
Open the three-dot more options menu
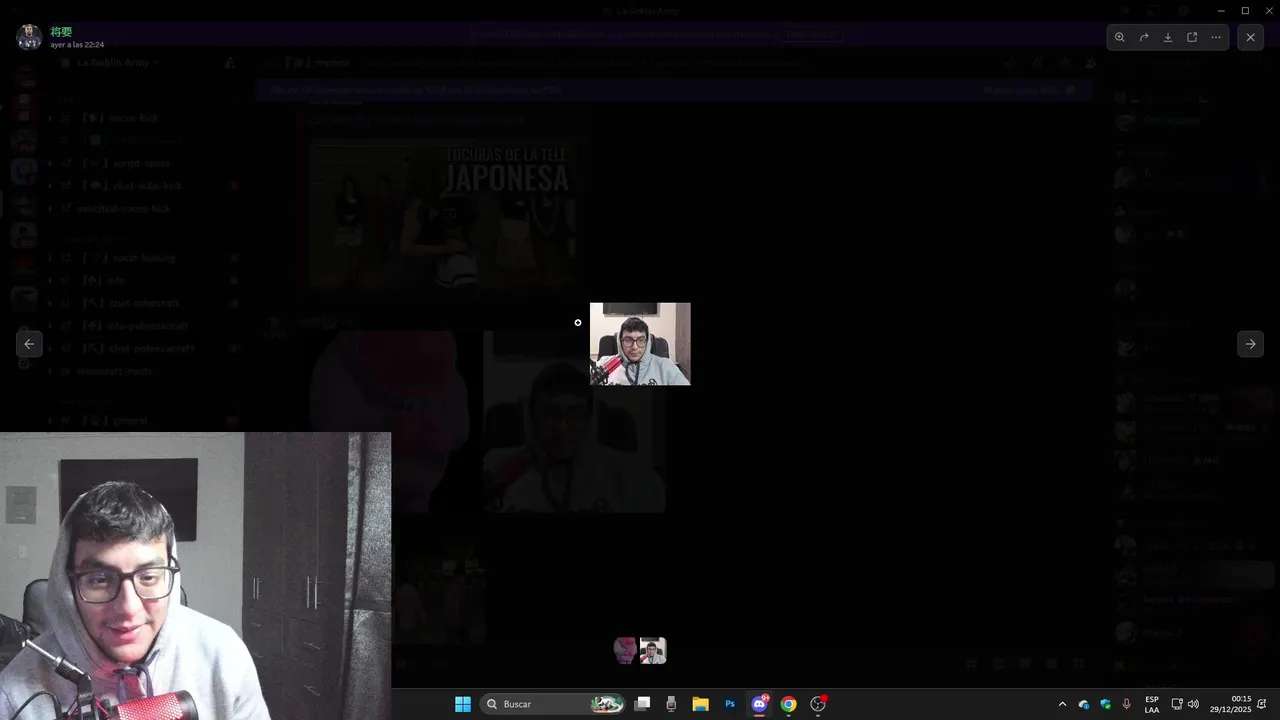(x=1216, y=37)
